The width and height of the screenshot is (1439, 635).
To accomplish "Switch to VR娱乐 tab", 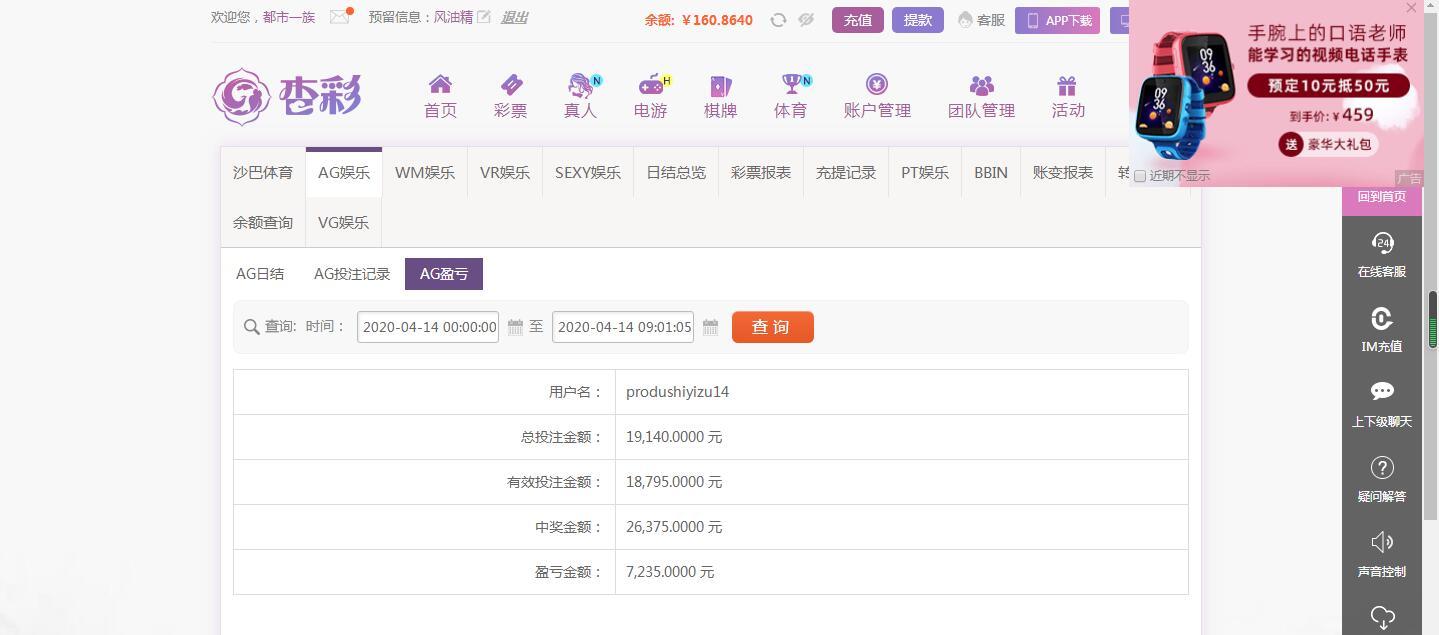I will 505,173.
